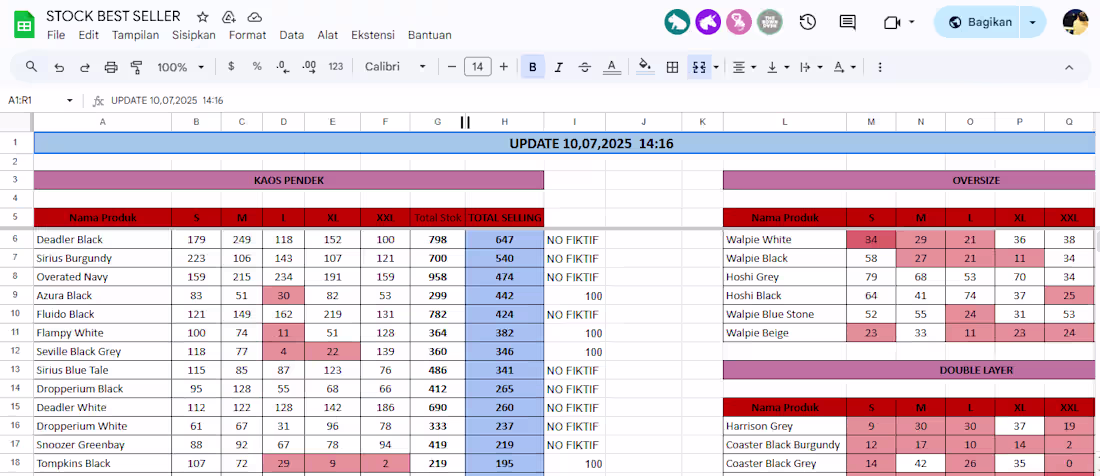Undo the last action
Viewport: 1100px width, 476px height.
(60, 67)
